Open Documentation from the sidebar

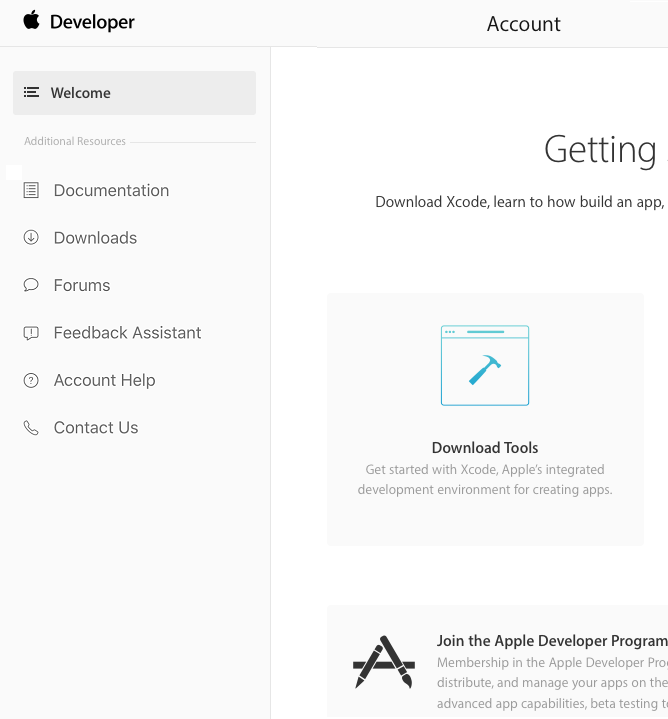[111, 190]
